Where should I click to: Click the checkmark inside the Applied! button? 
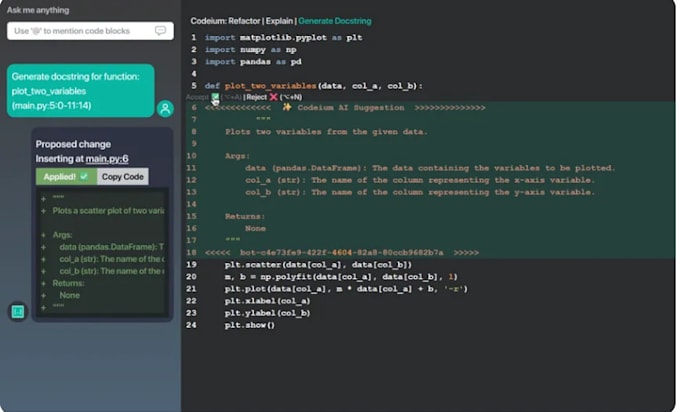point(84,177)
